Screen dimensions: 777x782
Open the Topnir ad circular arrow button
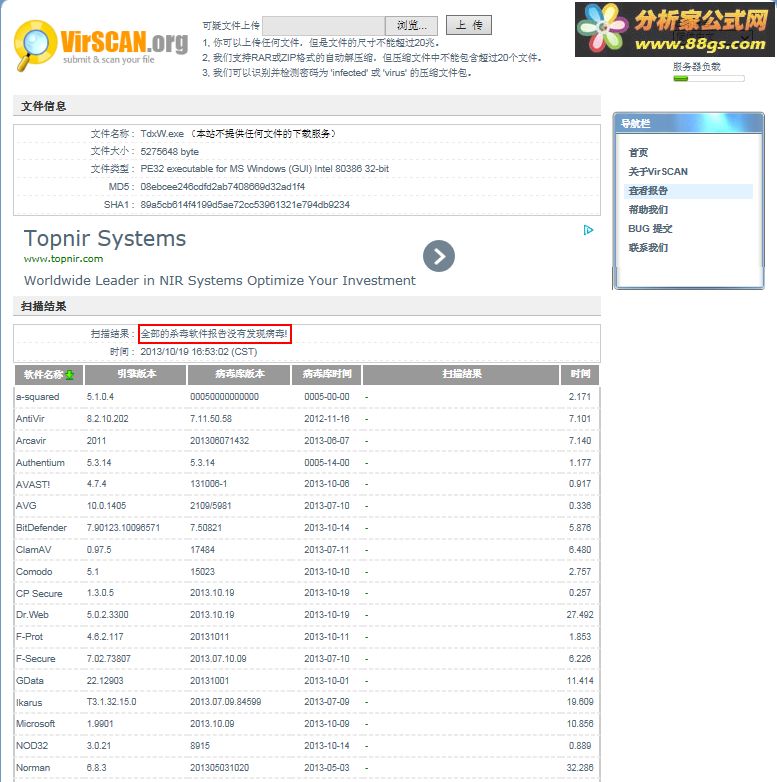439,256
